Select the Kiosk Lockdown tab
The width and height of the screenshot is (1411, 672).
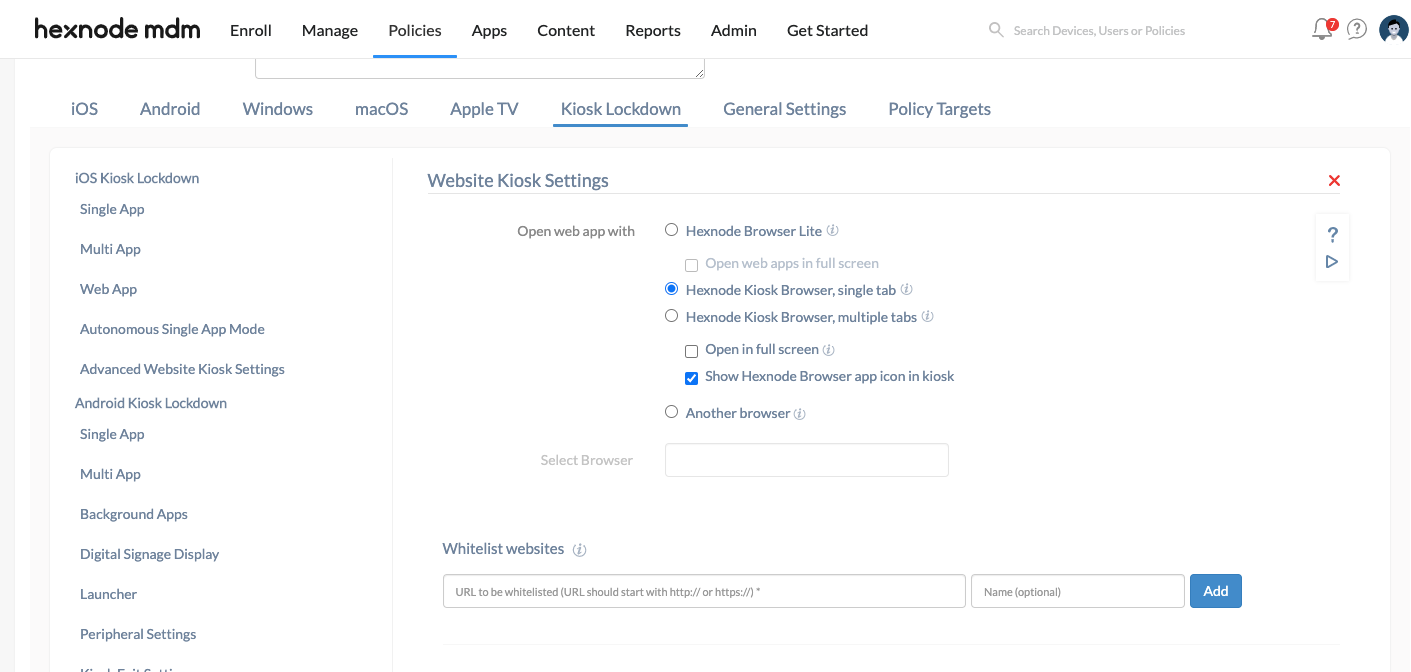point(621,109)
